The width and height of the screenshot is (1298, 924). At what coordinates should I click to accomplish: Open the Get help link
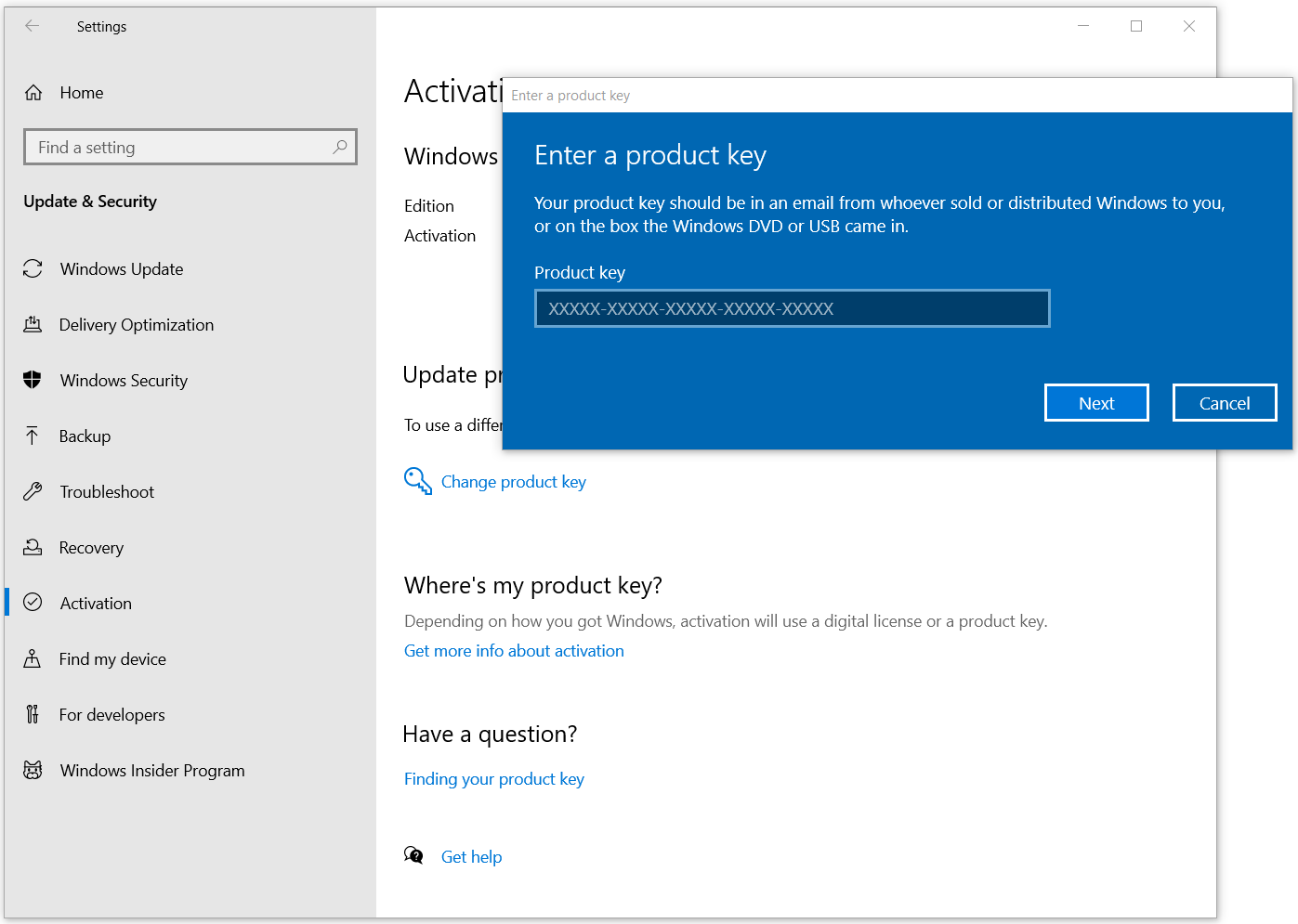[471, 857]
